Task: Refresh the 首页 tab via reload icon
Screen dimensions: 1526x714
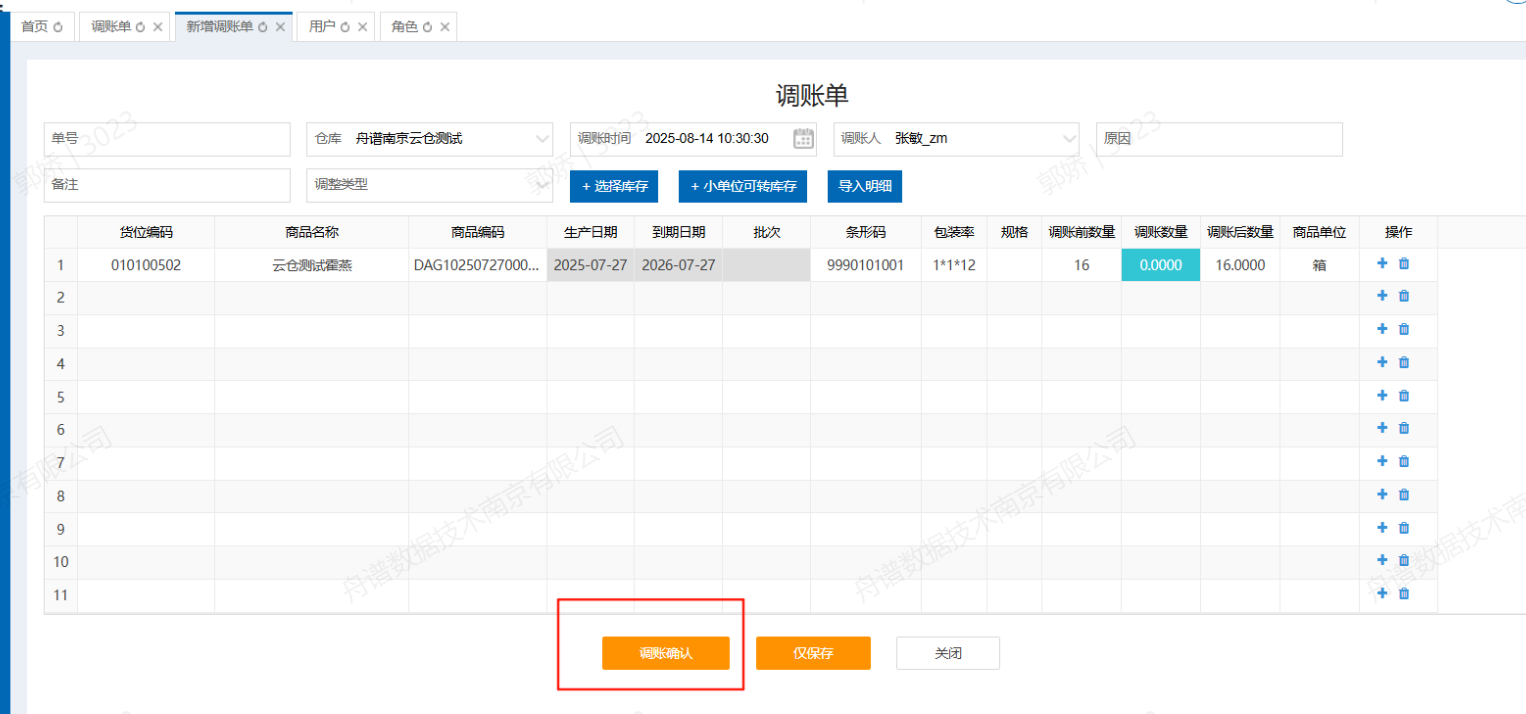Action: tap(58, 27)
